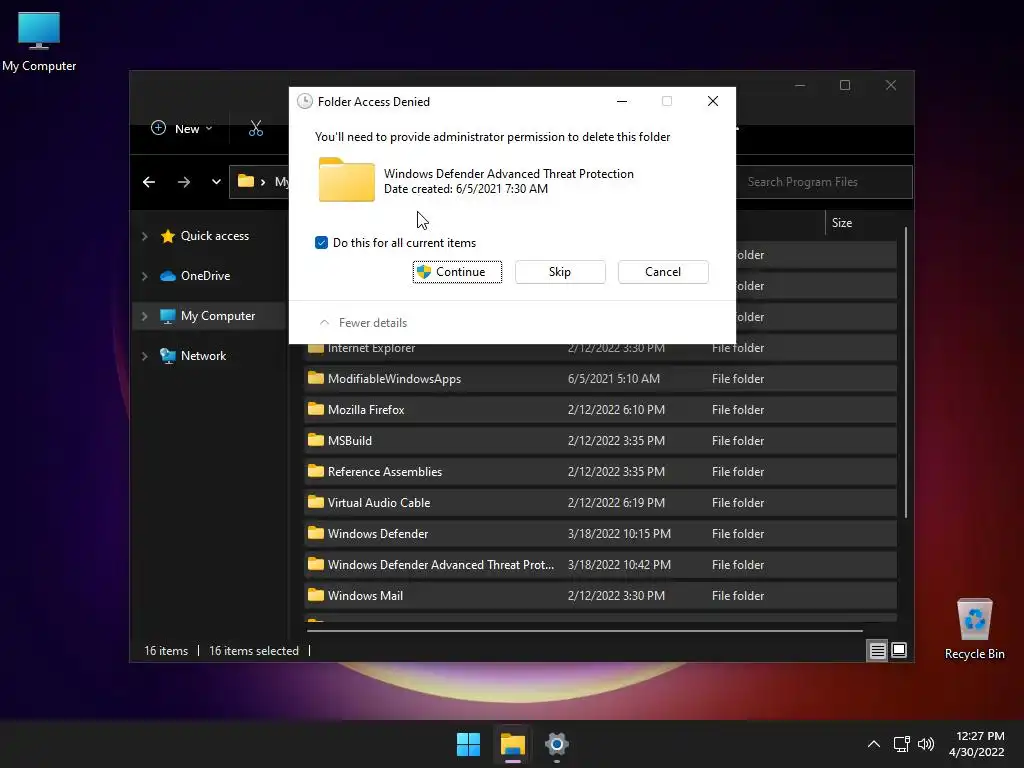Click the large folder icon in dialog
1024x768 pixels.
coord(346,180)
